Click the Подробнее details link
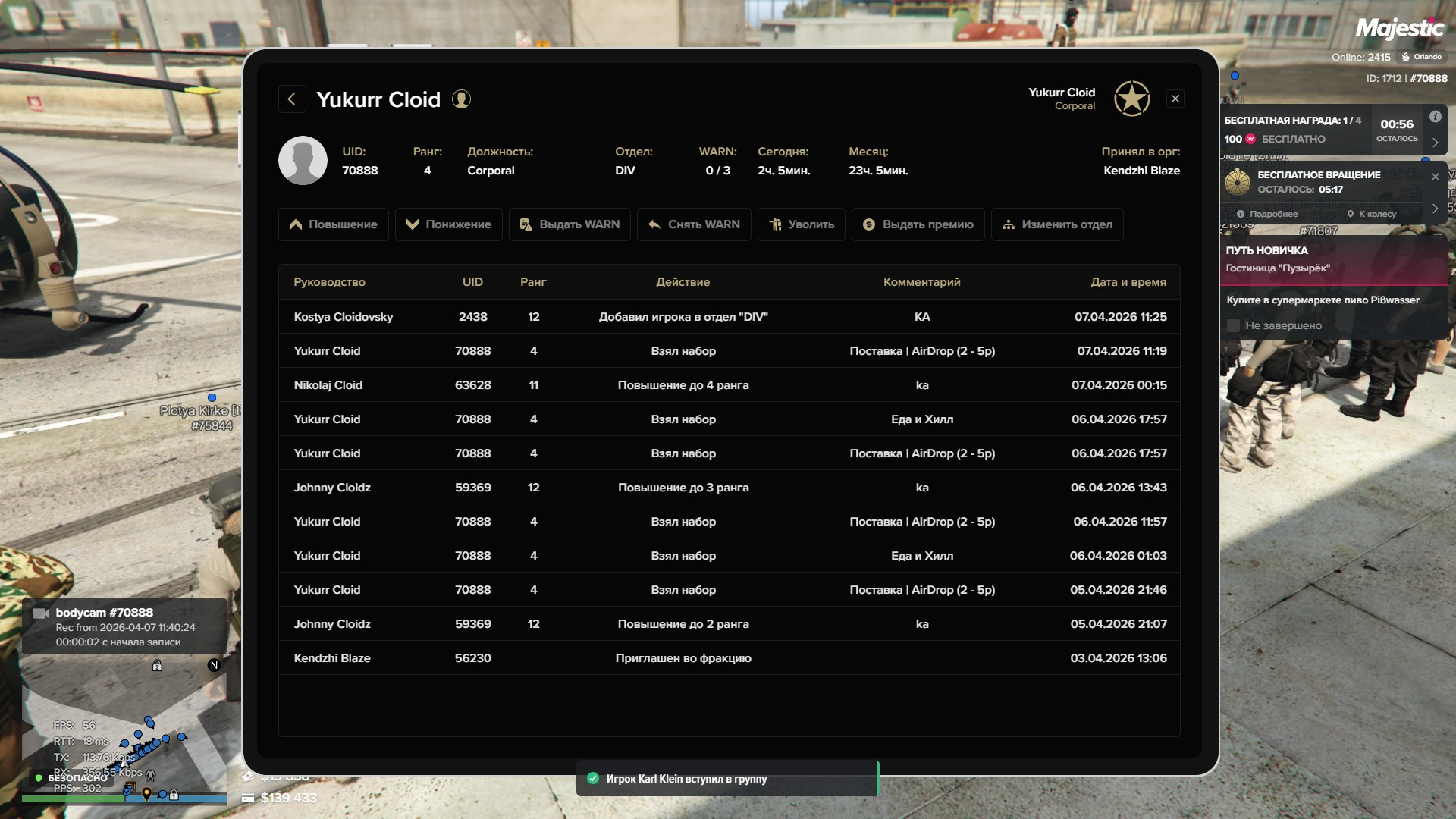Viewport: 1456px width, 819px height. click(x=1267, y=214)
